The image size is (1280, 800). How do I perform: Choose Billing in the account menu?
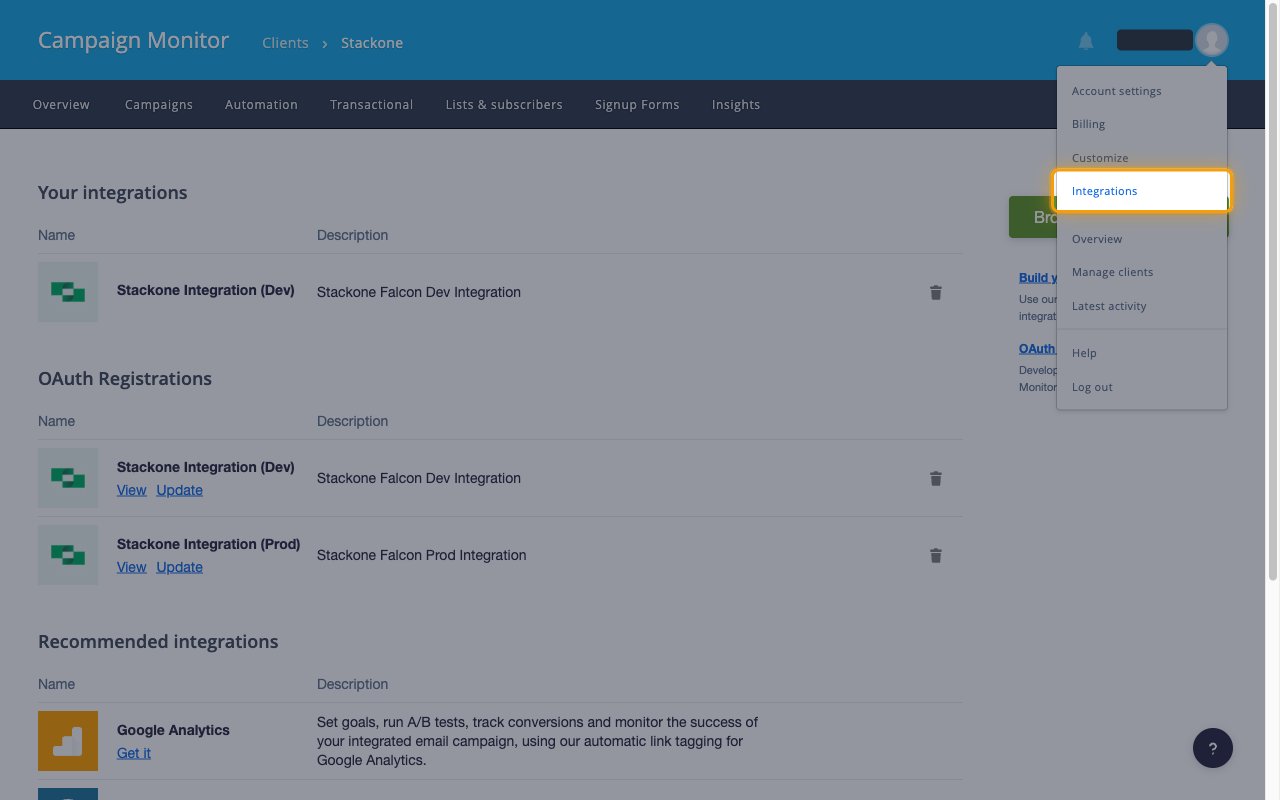coord(1088,124)
